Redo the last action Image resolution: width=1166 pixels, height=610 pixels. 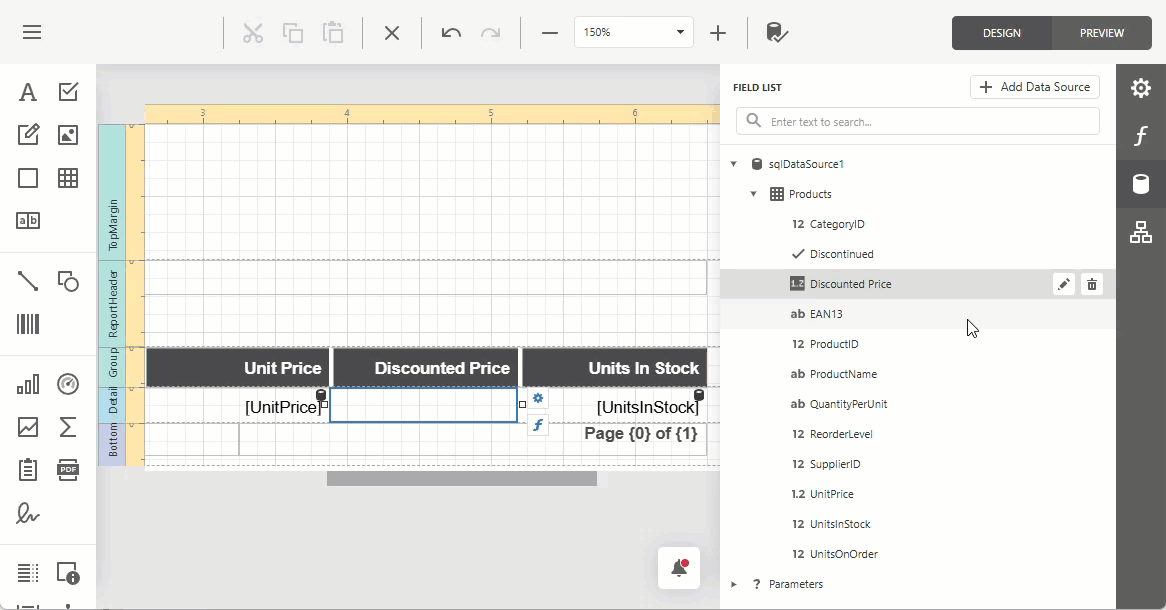(491, 33)
